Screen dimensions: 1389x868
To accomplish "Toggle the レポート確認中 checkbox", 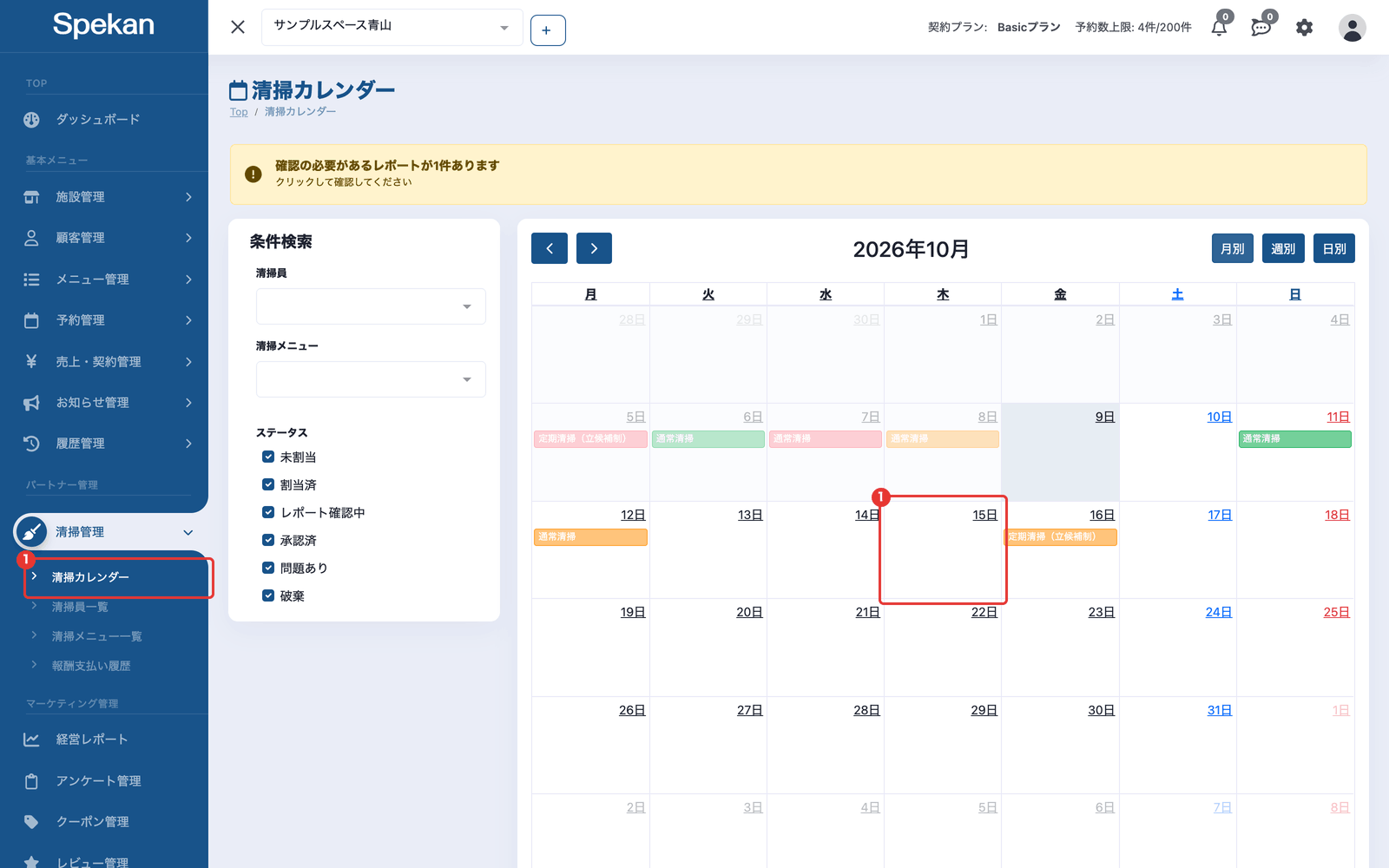I will (268, 512).
